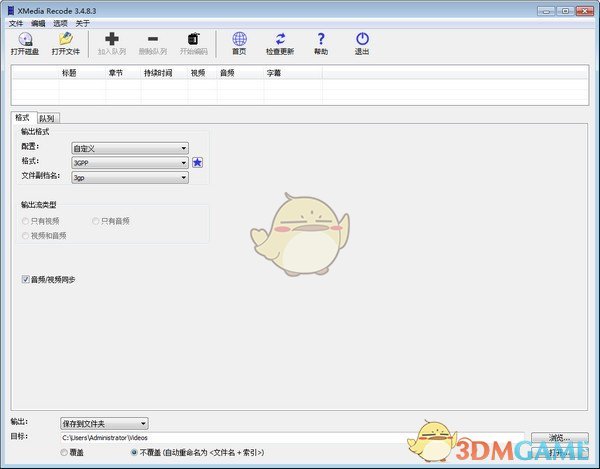Viewport: 600px width, 469px height.
Task: Start encoding with 开始编码 icon
Action: (194, 44)
